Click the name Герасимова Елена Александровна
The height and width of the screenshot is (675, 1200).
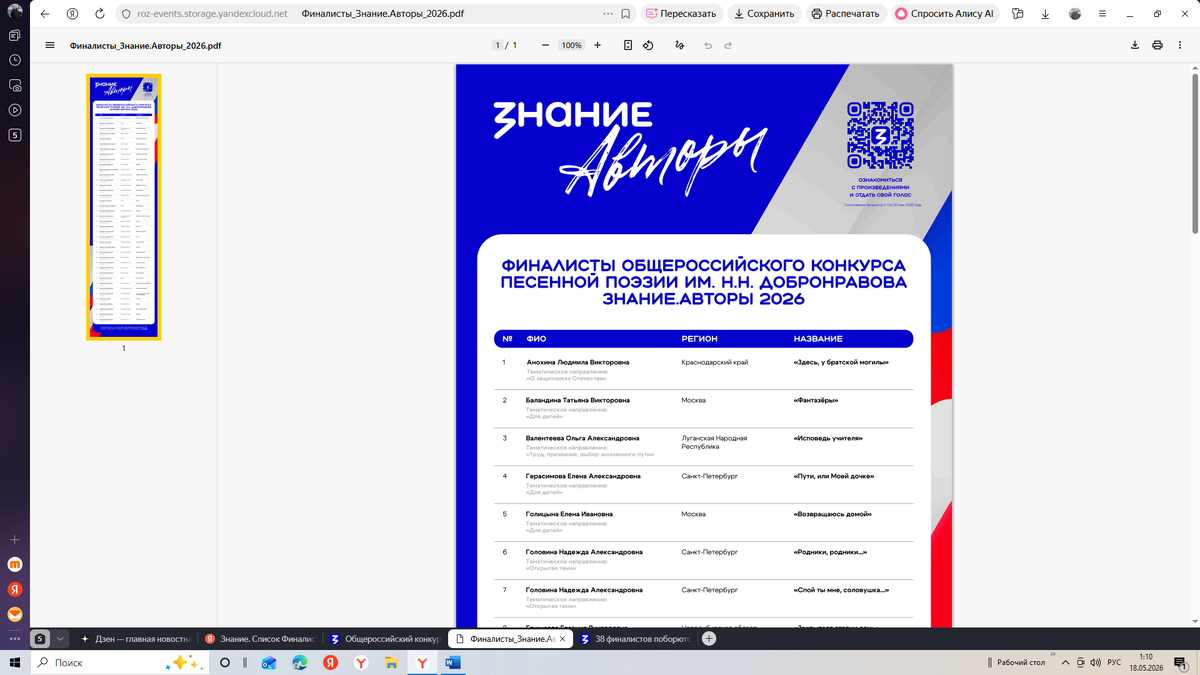583,476
